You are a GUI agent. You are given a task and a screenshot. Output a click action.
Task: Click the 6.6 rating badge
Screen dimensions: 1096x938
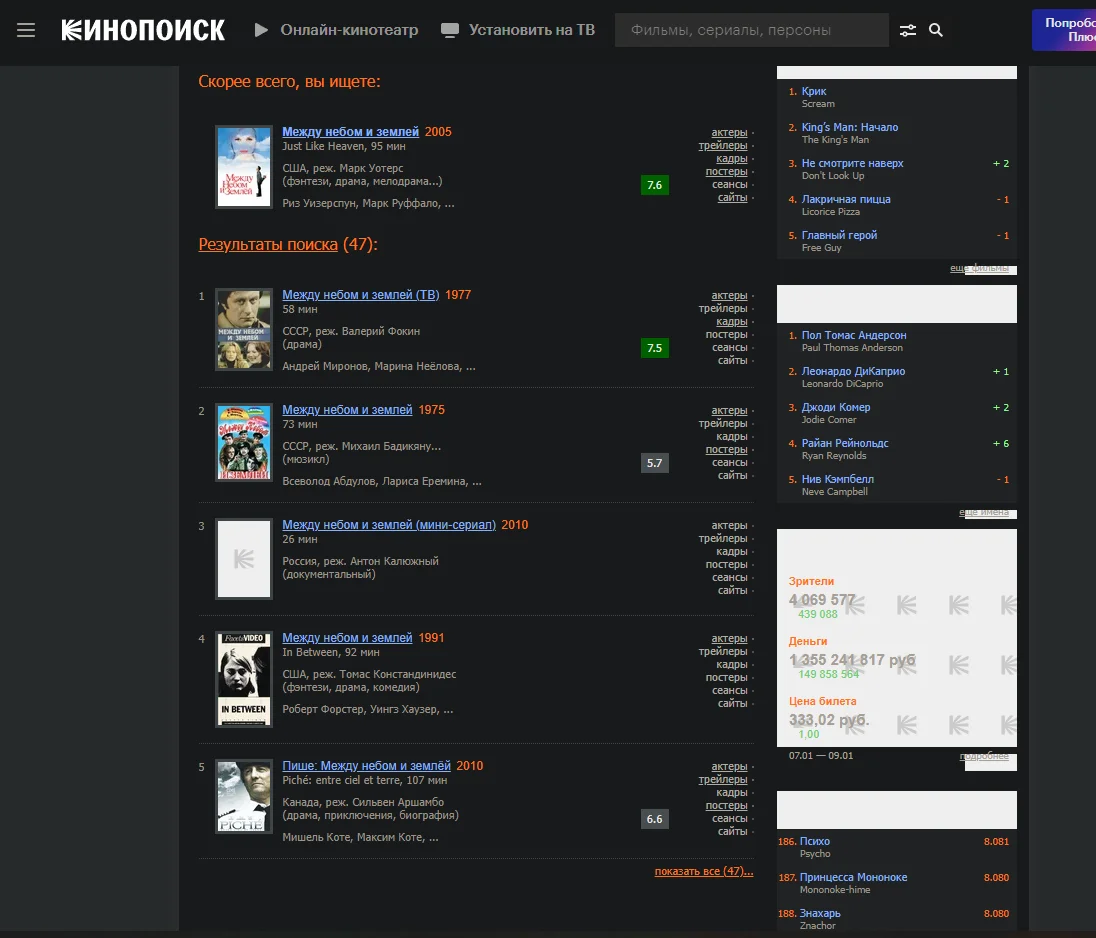tap(654, 819)
